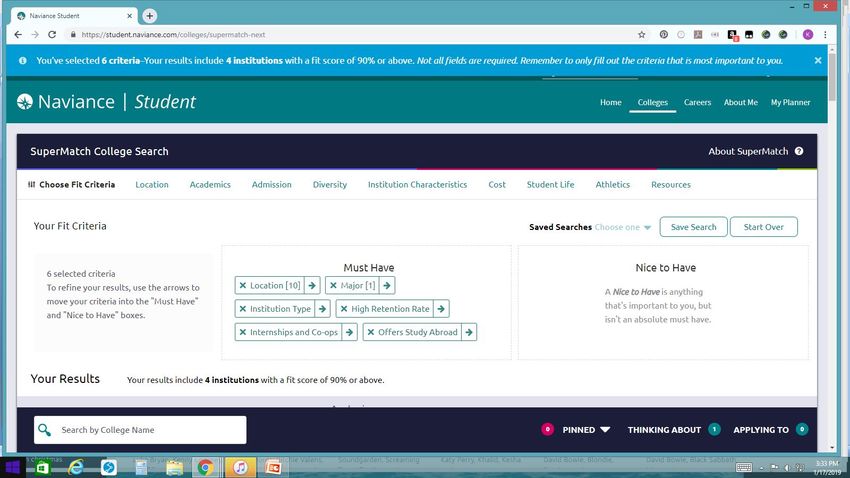Screen dimensions: 850x478
Task: Remove the Internships and Co-ops criterion
Action: point(243,332)
